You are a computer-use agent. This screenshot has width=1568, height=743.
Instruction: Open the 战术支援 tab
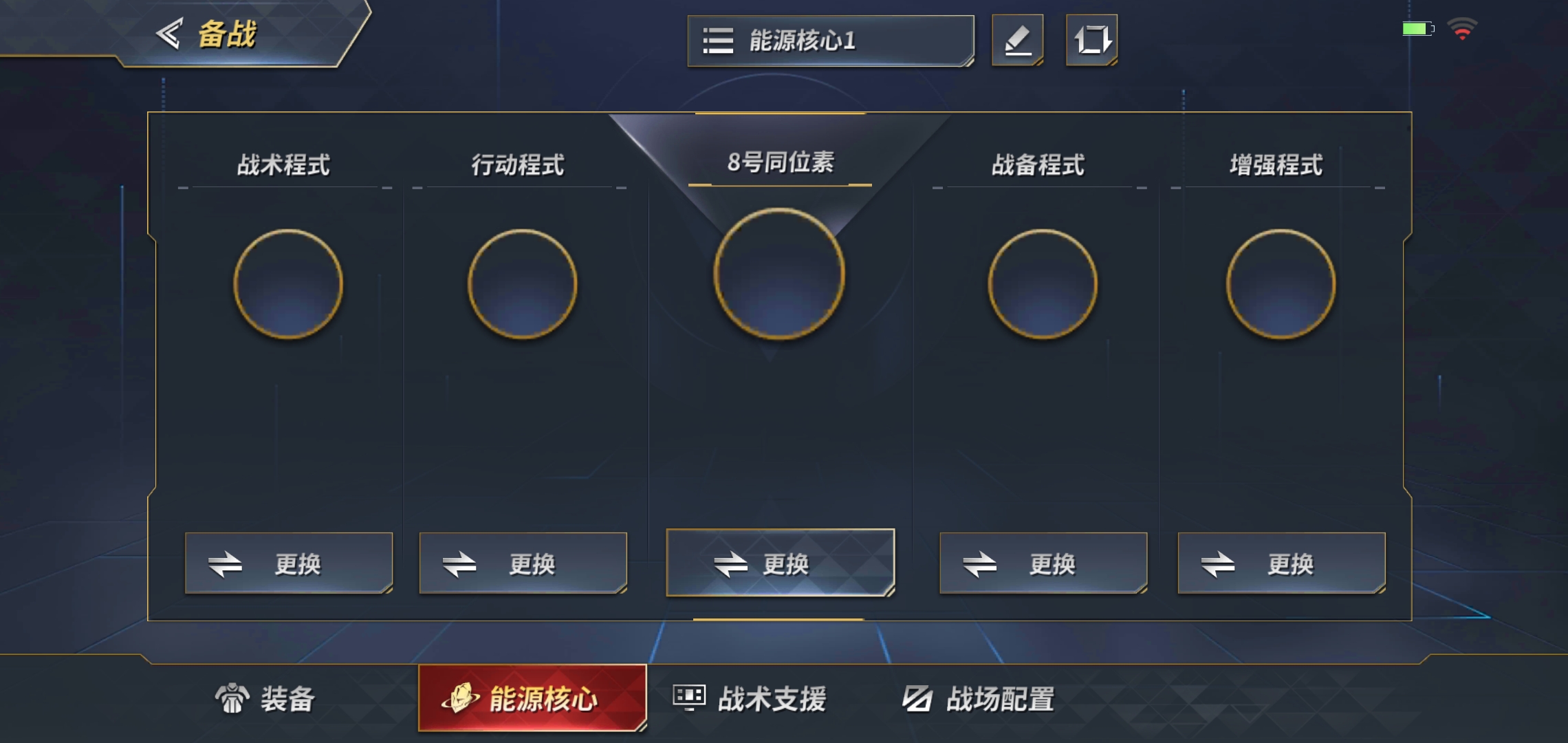750,699
